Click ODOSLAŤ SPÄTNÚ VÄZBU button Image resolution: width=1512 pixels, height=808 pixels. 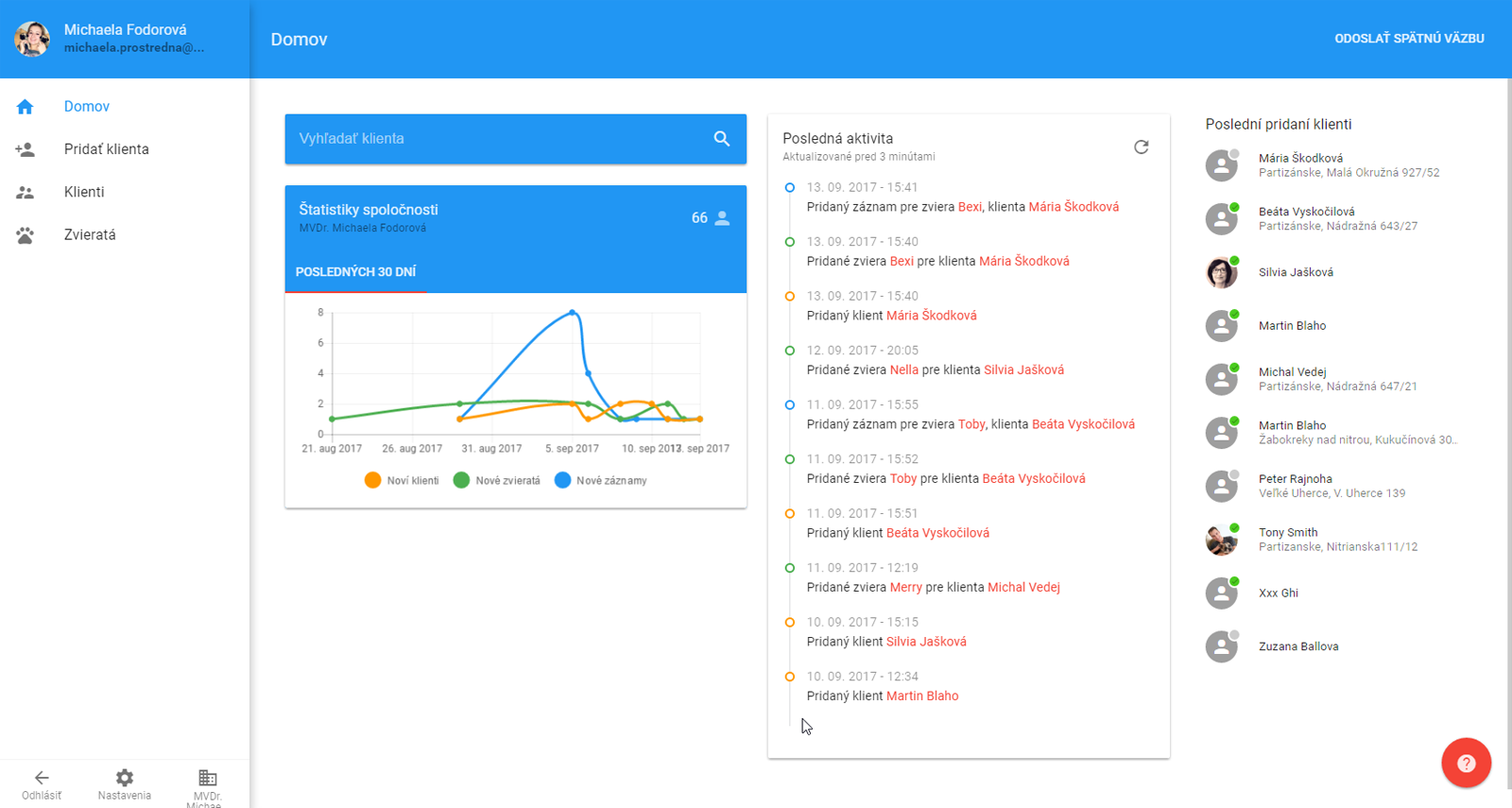1409,39
